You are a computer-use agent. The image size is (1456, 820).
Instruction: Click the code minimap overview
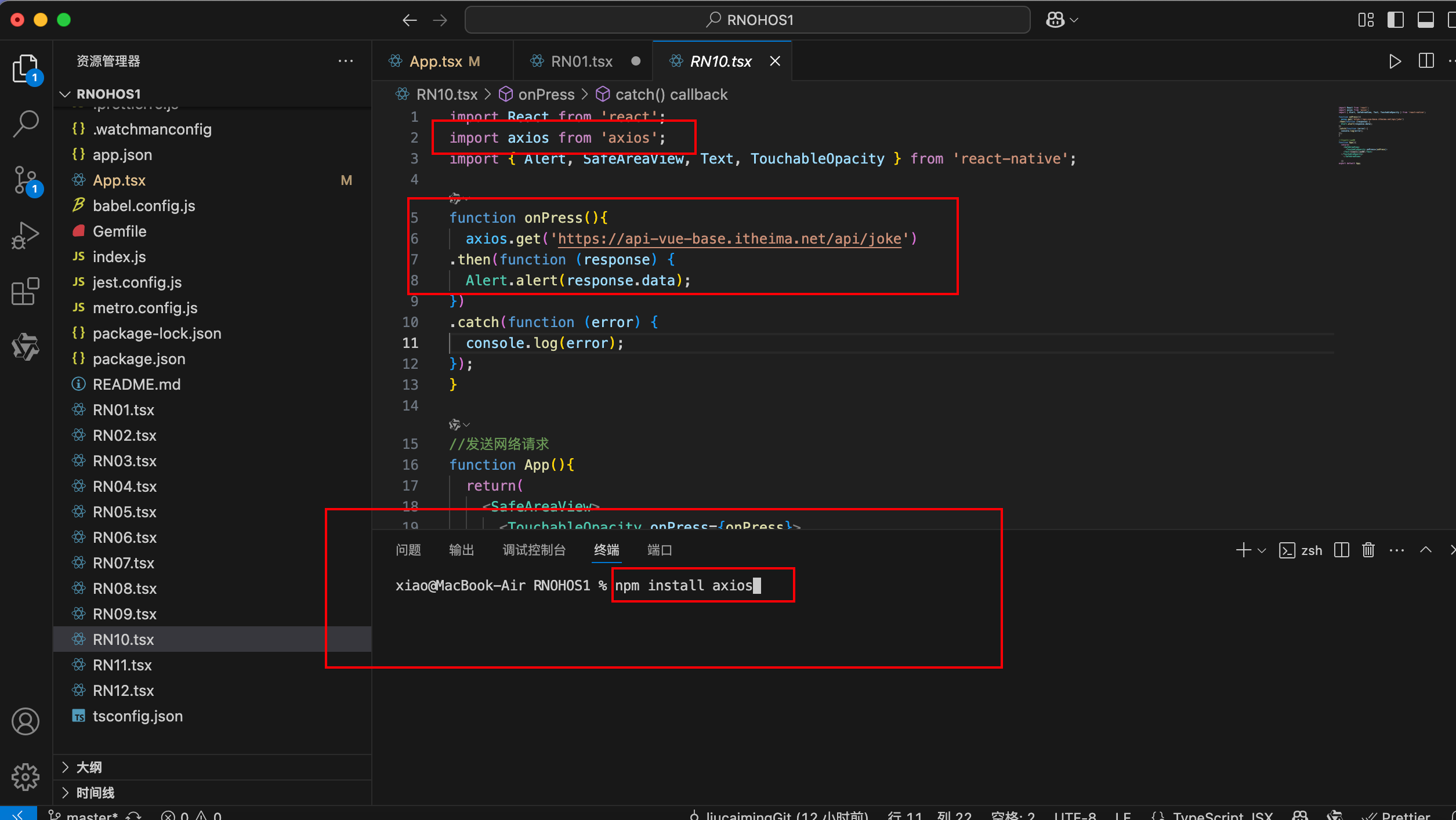pyautogui.click(x=1382, y=136)
